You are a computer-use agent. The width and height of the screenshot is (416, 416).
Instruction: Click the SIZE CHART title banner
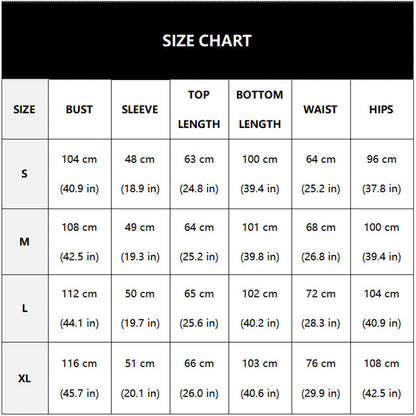pyautogui.click(x=207, y=40)
